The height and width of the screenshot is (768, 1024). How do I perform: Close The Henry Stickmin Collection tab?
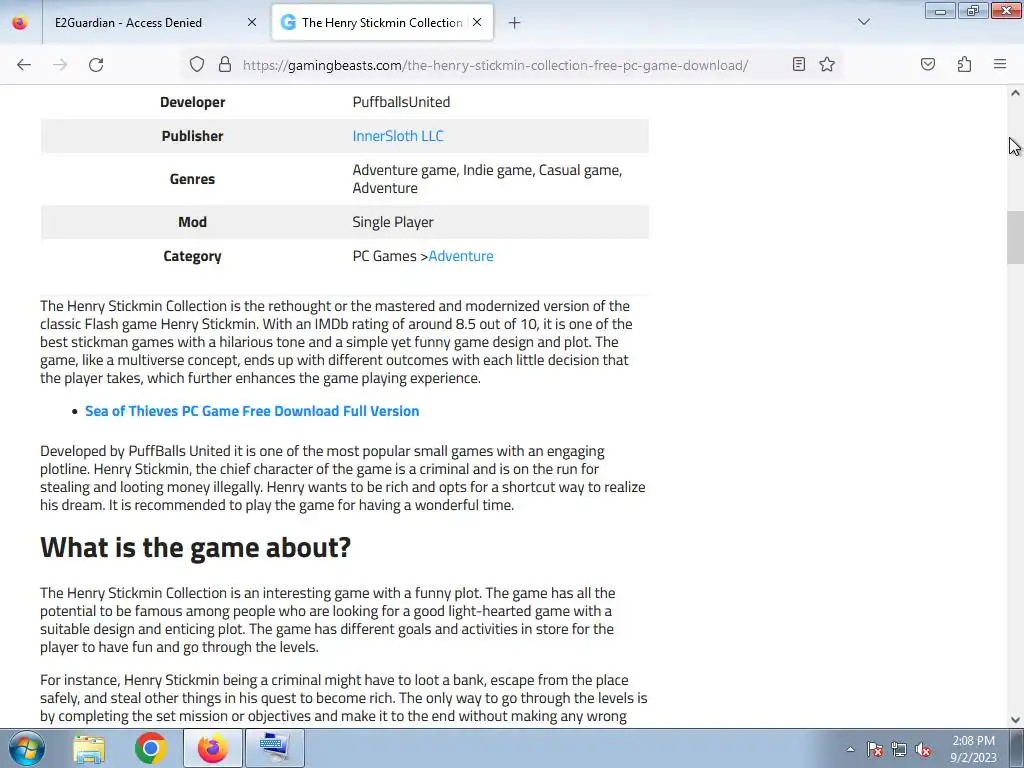click(477, 22)
